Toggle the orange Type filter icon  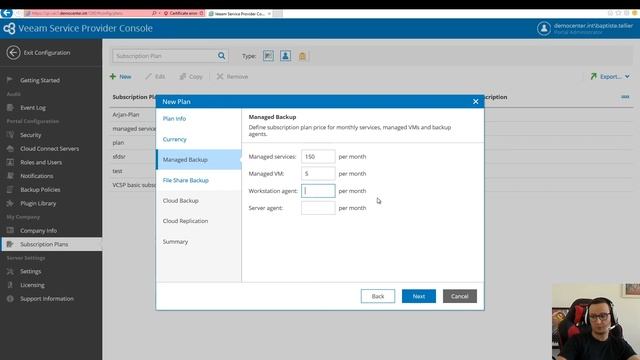point(302,56)
